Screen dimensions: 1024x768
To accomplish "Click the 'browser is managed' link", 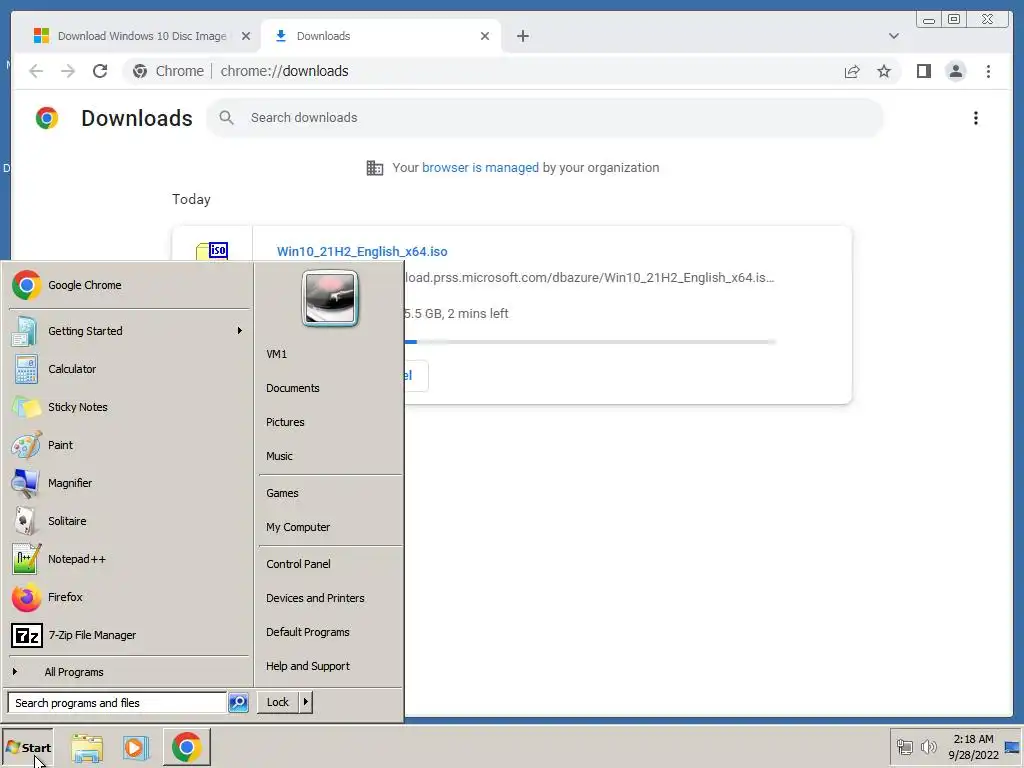I will coord(480,168).
